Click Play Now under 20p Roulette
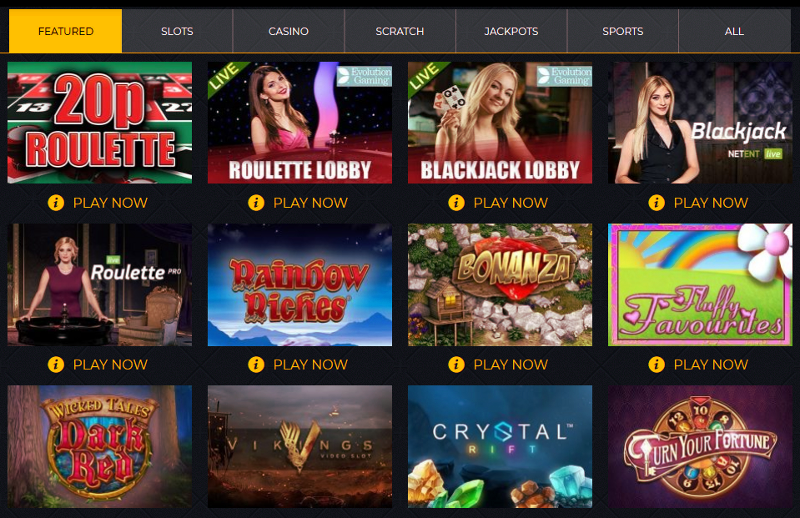The width and height of the screenshot is (800, 518). pos(110,203)
